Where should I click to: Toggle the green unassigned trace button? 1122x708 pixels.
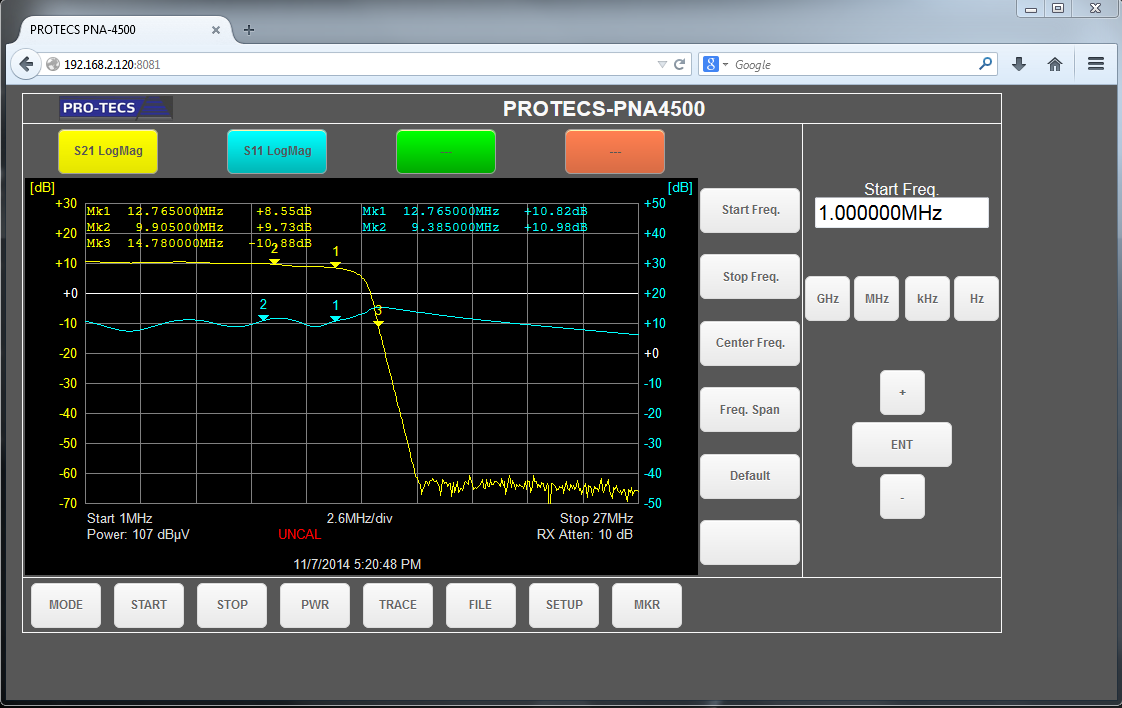pyautogui.click(x=446, y=152)
